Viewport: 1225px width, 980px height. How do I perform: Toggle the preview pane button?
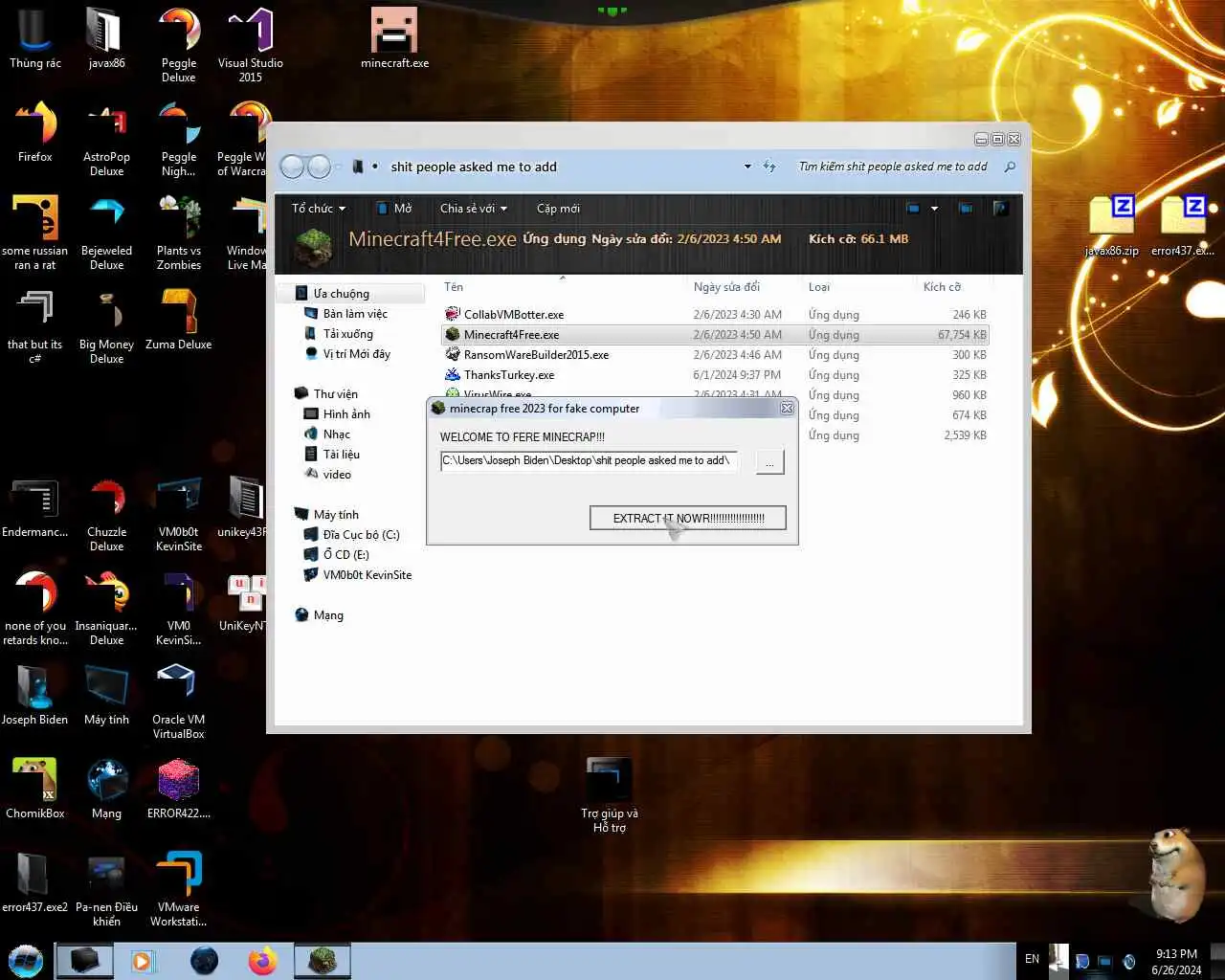[966, 208]
